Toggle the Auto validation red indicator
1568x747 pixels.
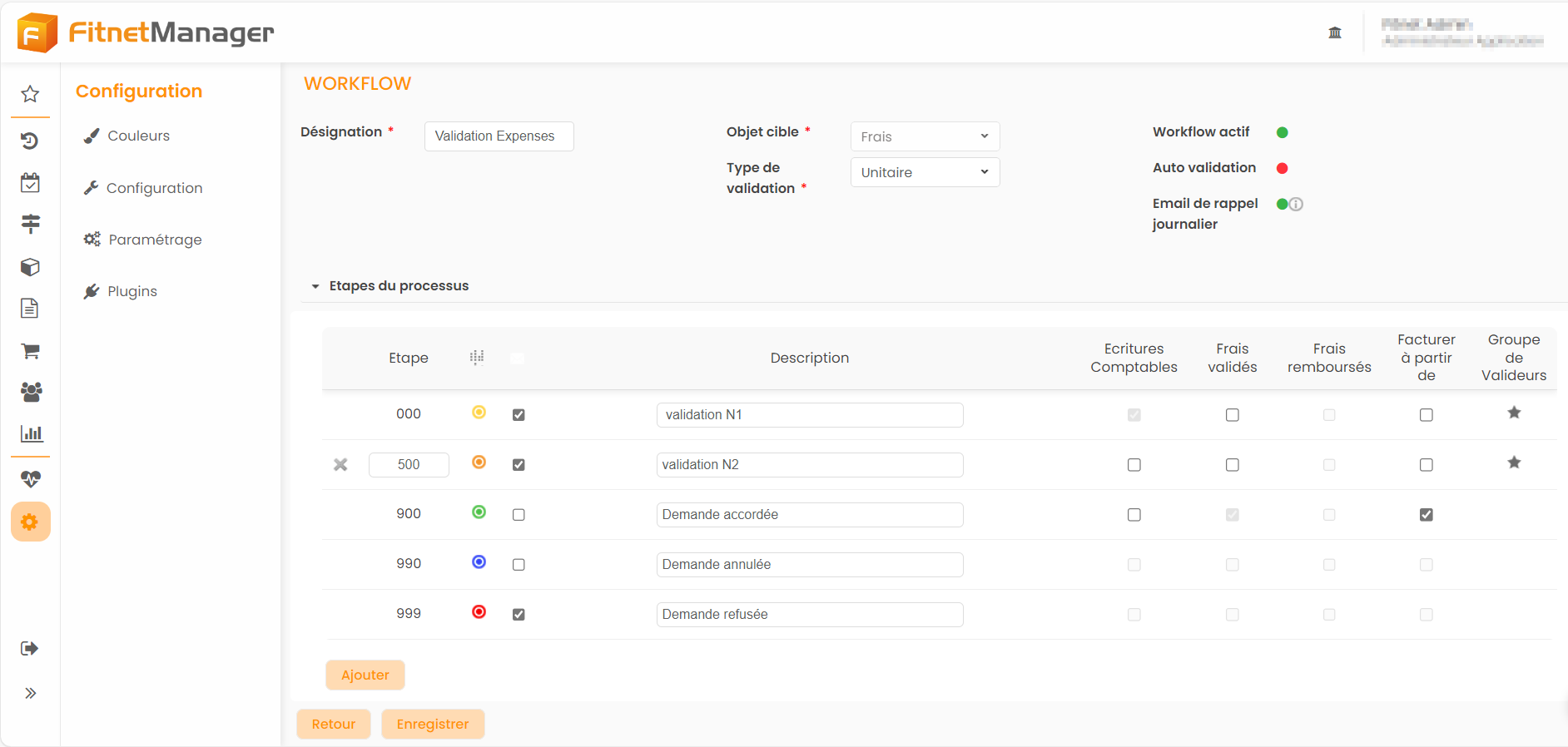pos(1283,168)
